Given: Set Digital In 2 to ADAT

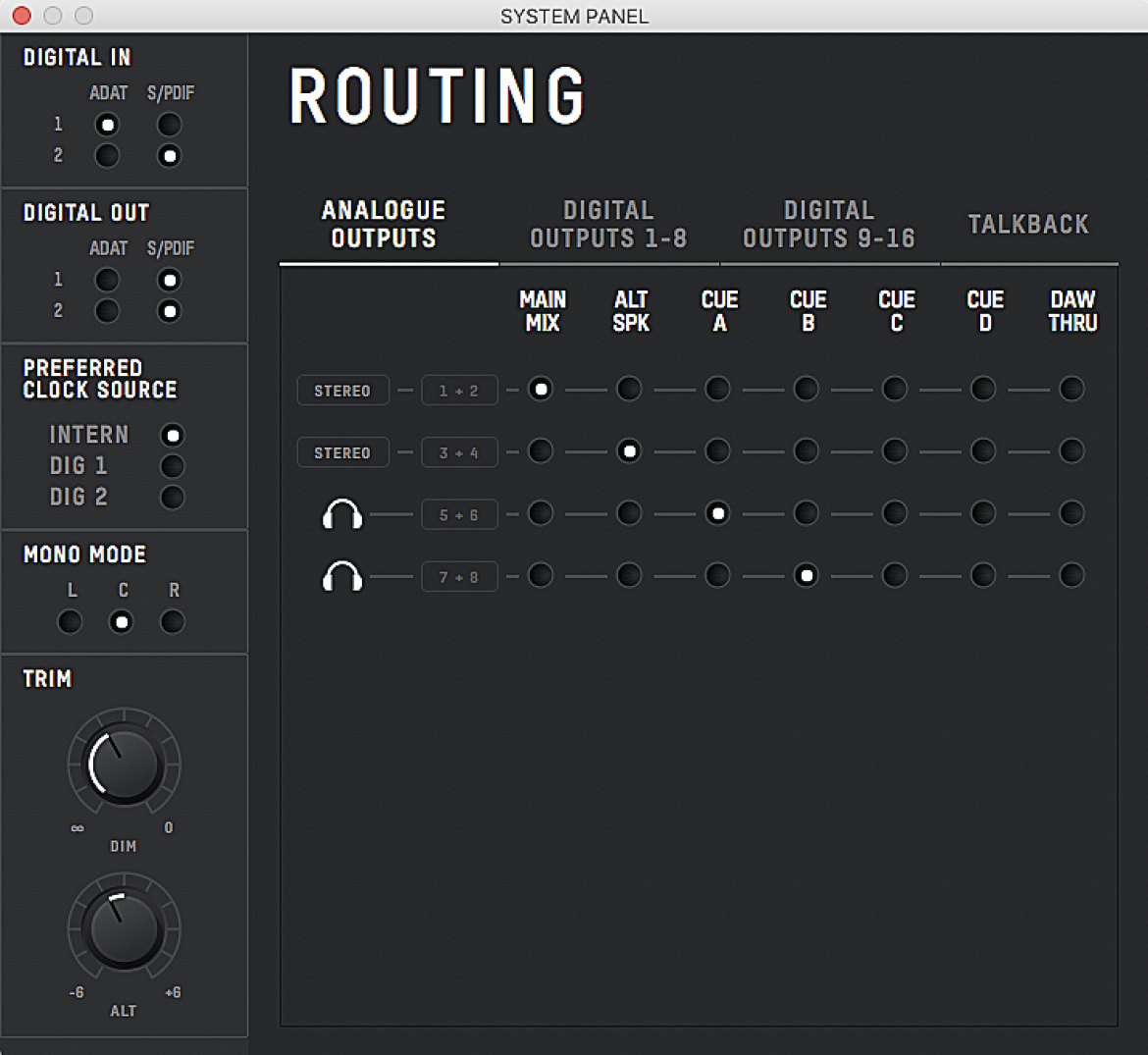Looking at the screenshot, I should coord(107,156).
